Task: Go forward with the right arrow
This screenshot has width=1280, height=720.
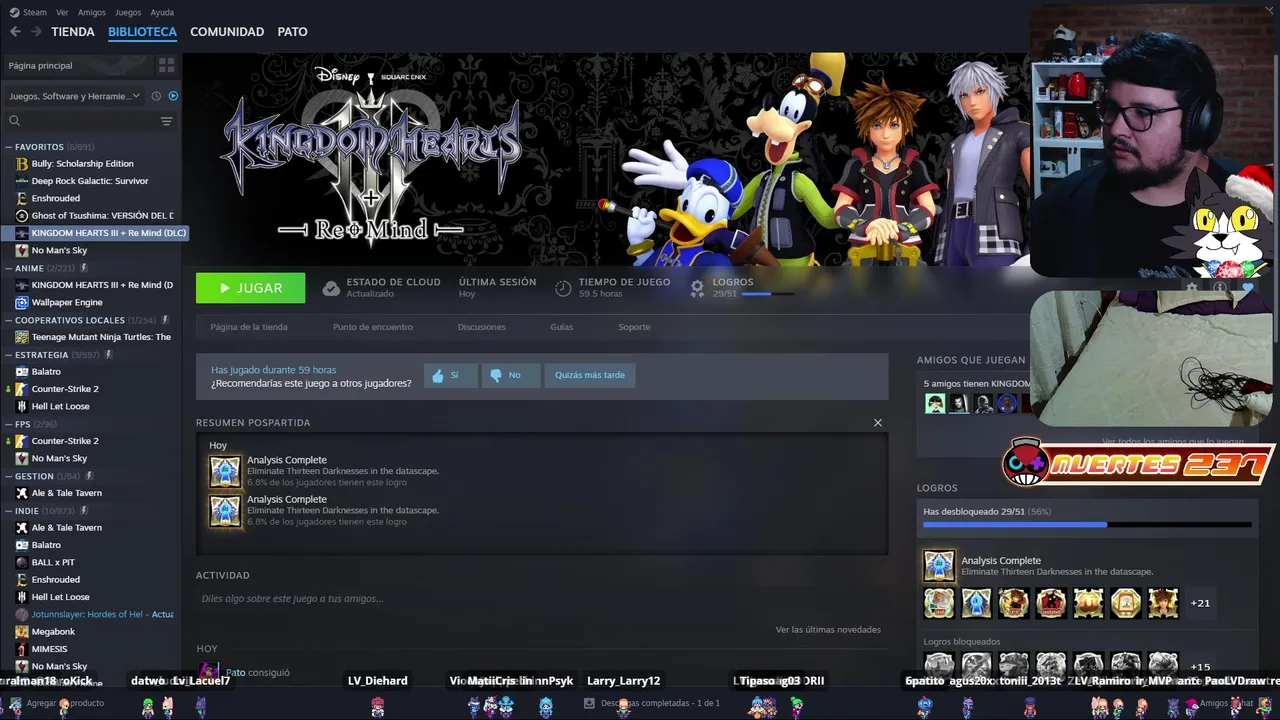Action: pos(37,32)
